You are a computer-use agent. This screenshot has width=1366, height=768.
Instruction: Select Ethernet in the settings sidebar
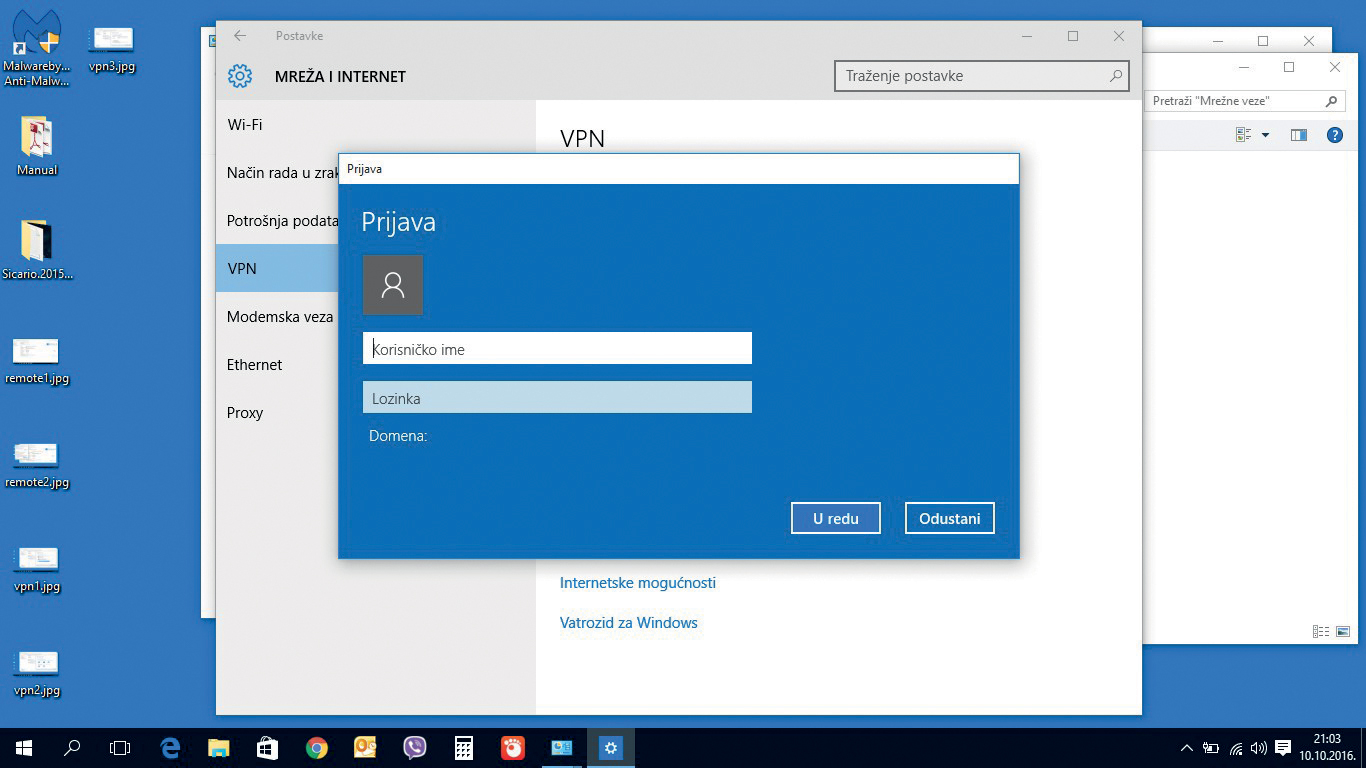pos(254,365)
